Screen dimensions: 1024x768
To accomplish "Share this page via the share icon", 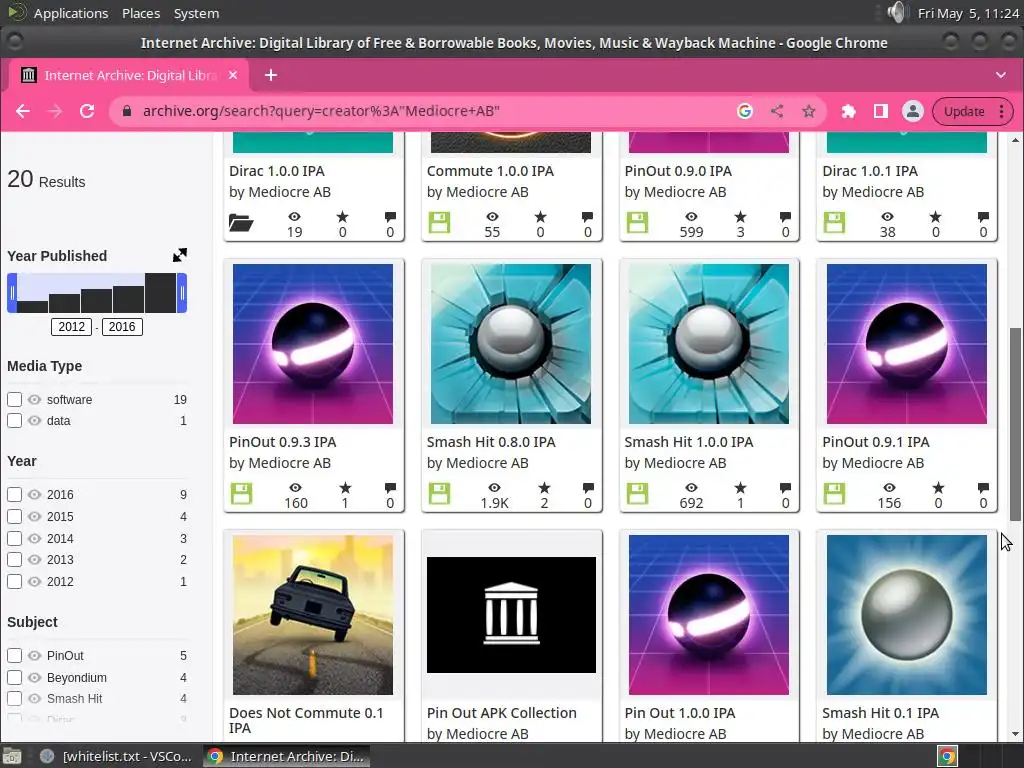I will point(776,111).
